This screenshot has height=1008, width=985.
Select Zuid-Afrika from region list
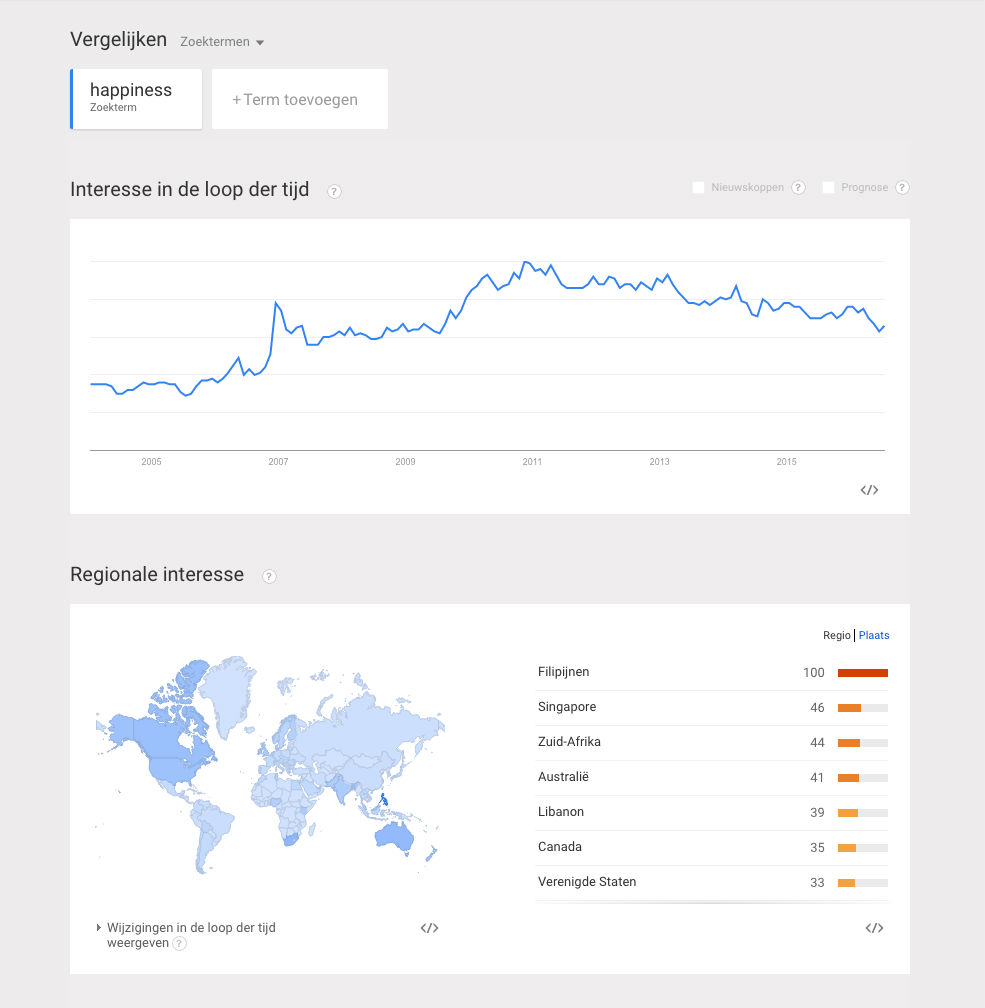(x=569, y=742)
